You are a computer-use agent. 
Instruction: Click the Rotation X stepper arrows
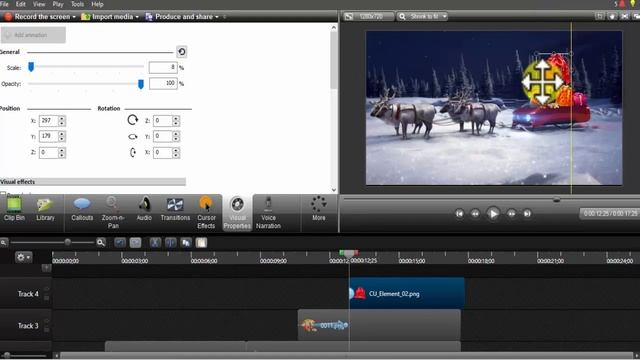(176, 153)
